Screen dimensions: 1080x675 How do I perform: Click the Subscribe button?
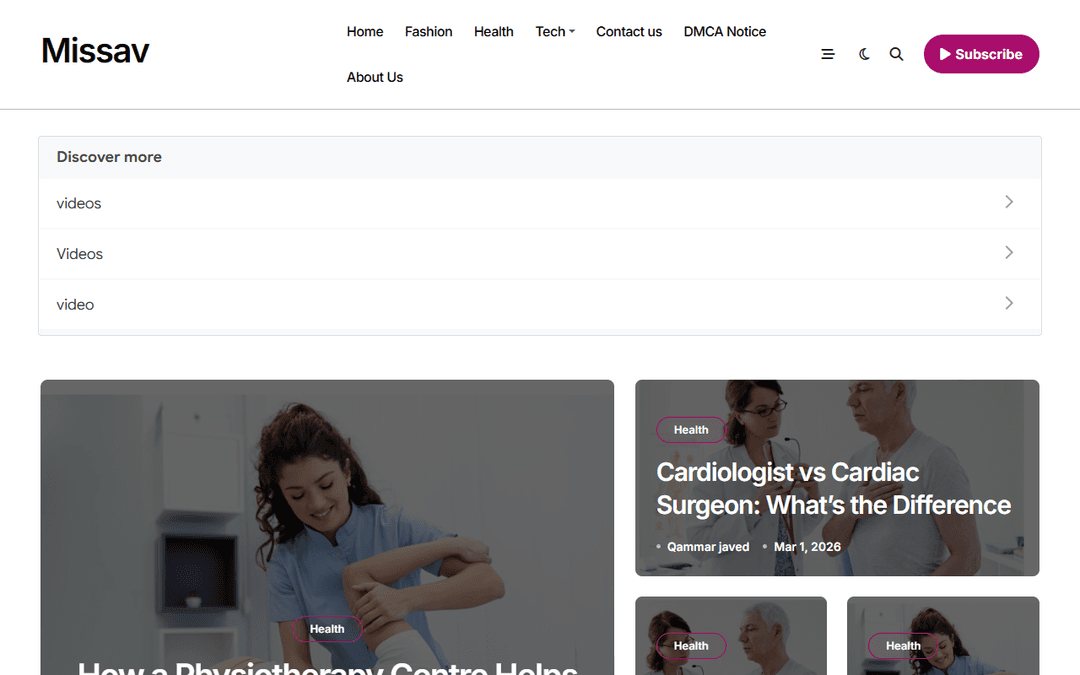pyautogui.click(x=981, y=54)
